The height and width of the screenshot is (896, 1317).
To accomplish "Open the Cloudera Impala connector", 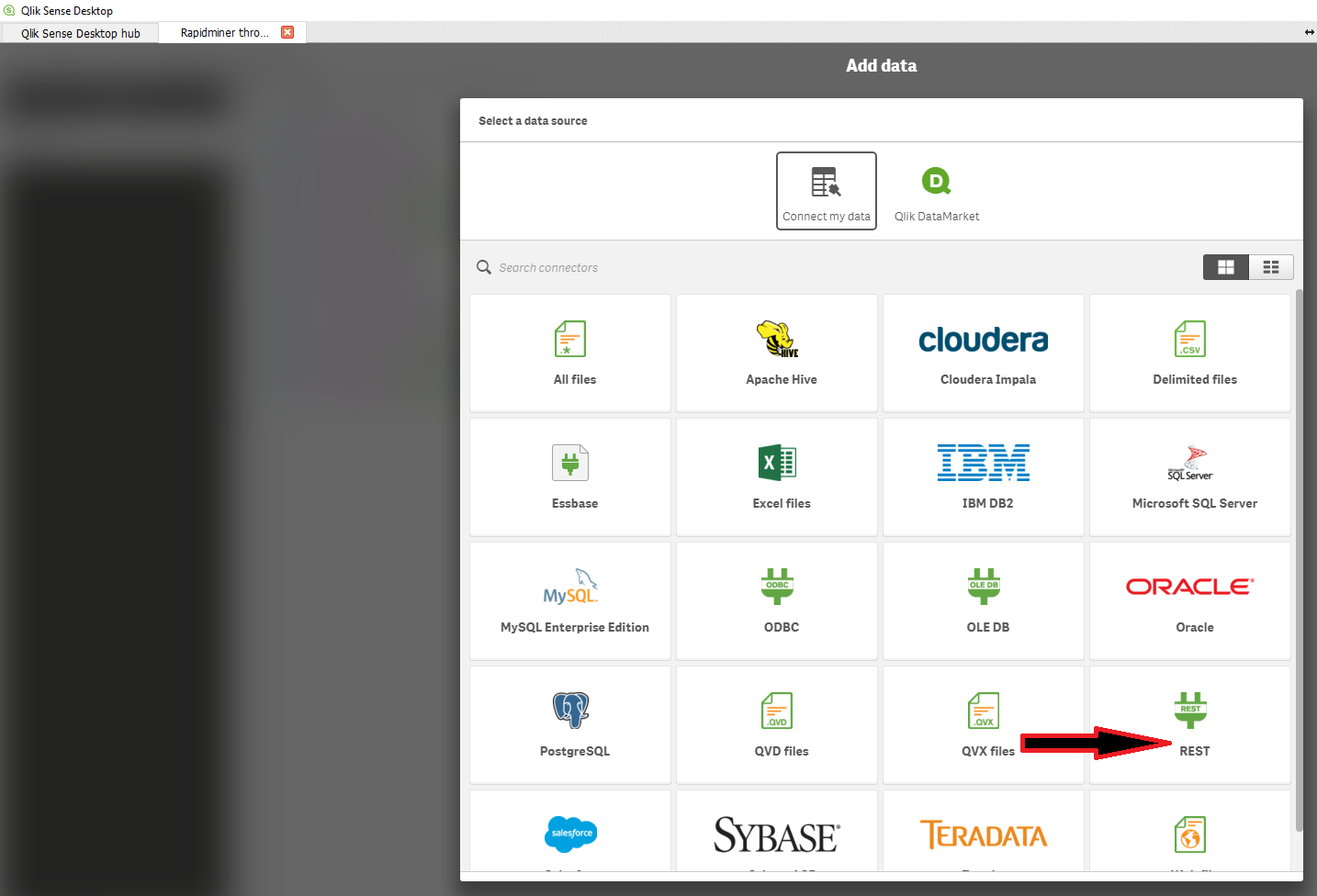I will pyautogui.click(x=984, y=353).
